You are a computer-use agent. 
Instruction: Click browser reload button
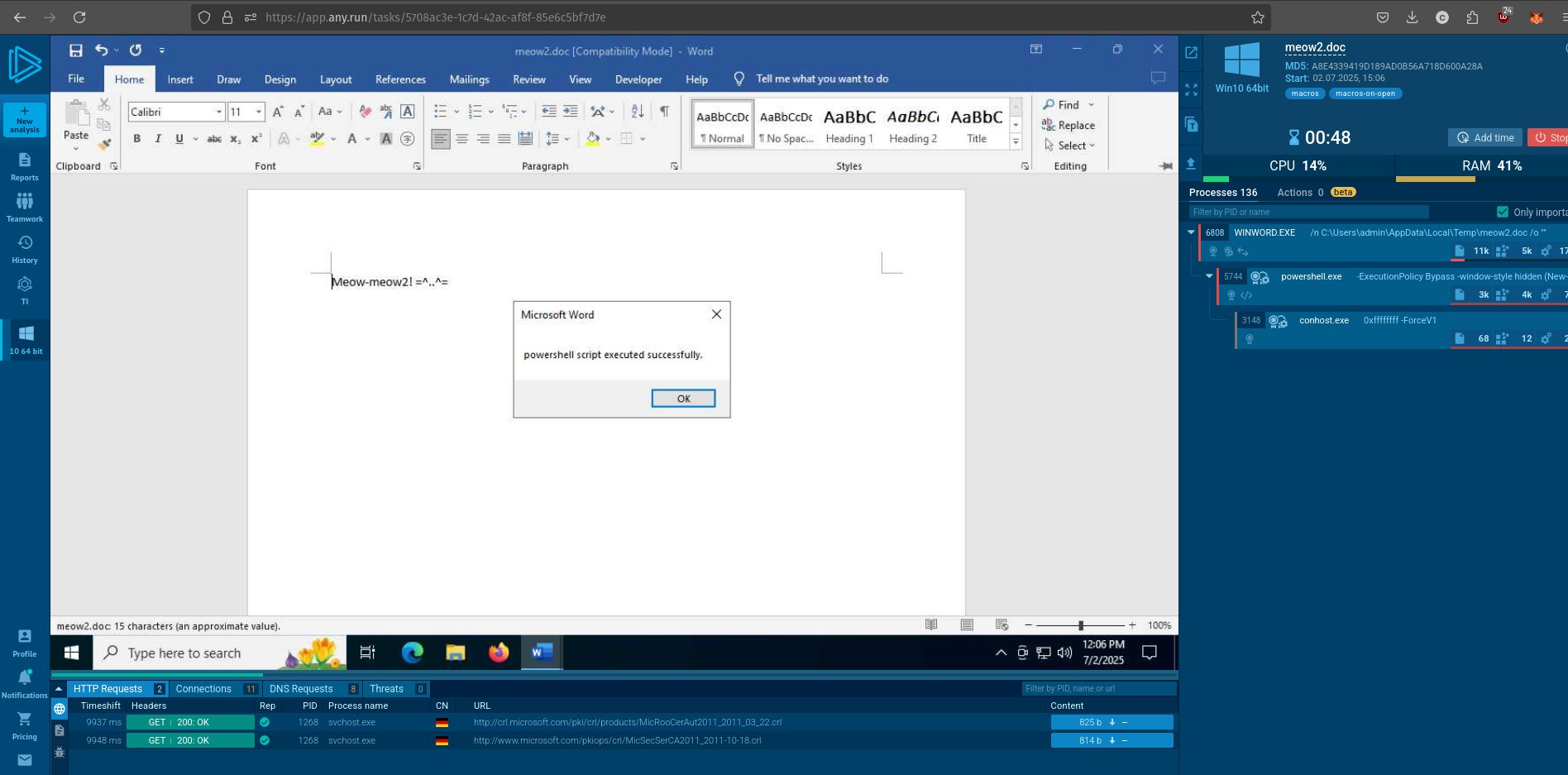coord(79,17)
